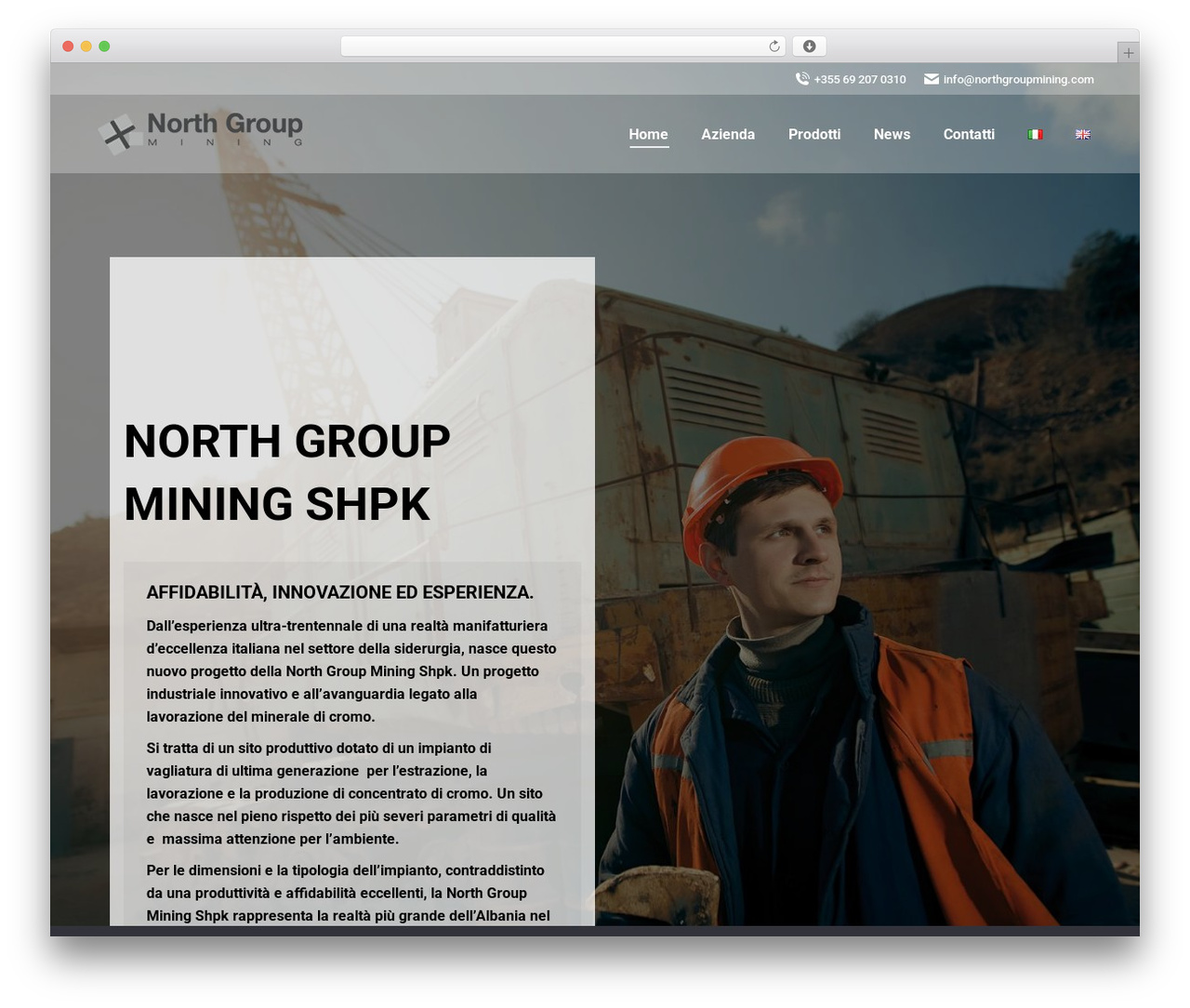Minimize the window with yellow button
This screenshot has width=1190, height=1008.
(86, 46)
